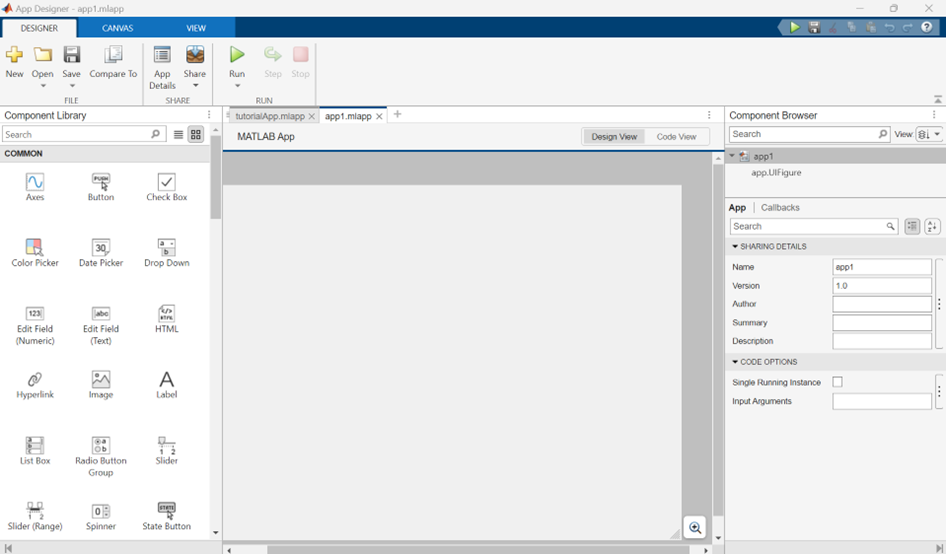946x554 pixels.
Task: Collapse the SHARING DETAILS section
Action: click(735, 246)
